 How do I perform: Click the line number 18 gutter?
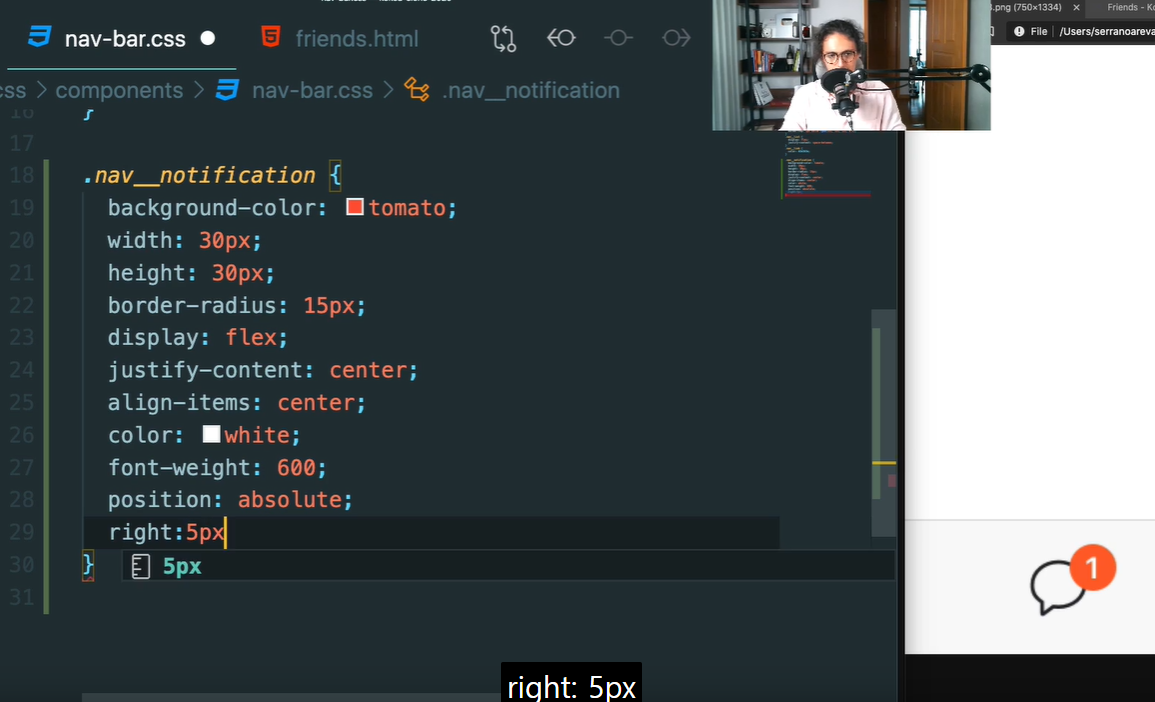pyautogui.click(x=22, y=175)
